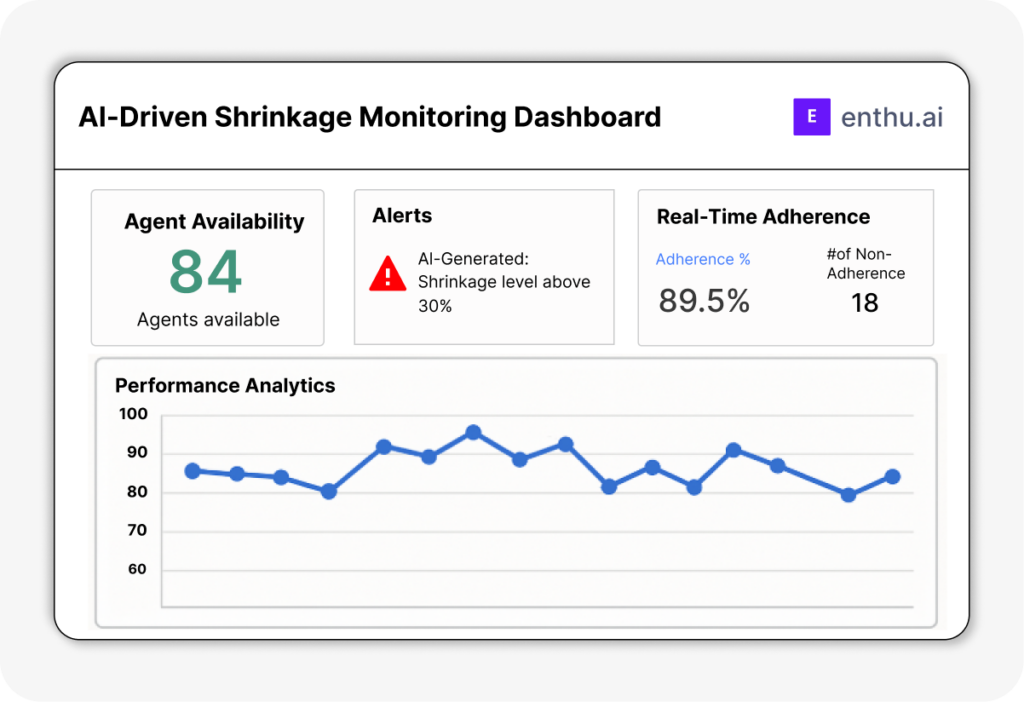Select the 84 agents available counter
Image resolution: width=1024 pixels, height=702 pixels.
[x=207, y=271]
